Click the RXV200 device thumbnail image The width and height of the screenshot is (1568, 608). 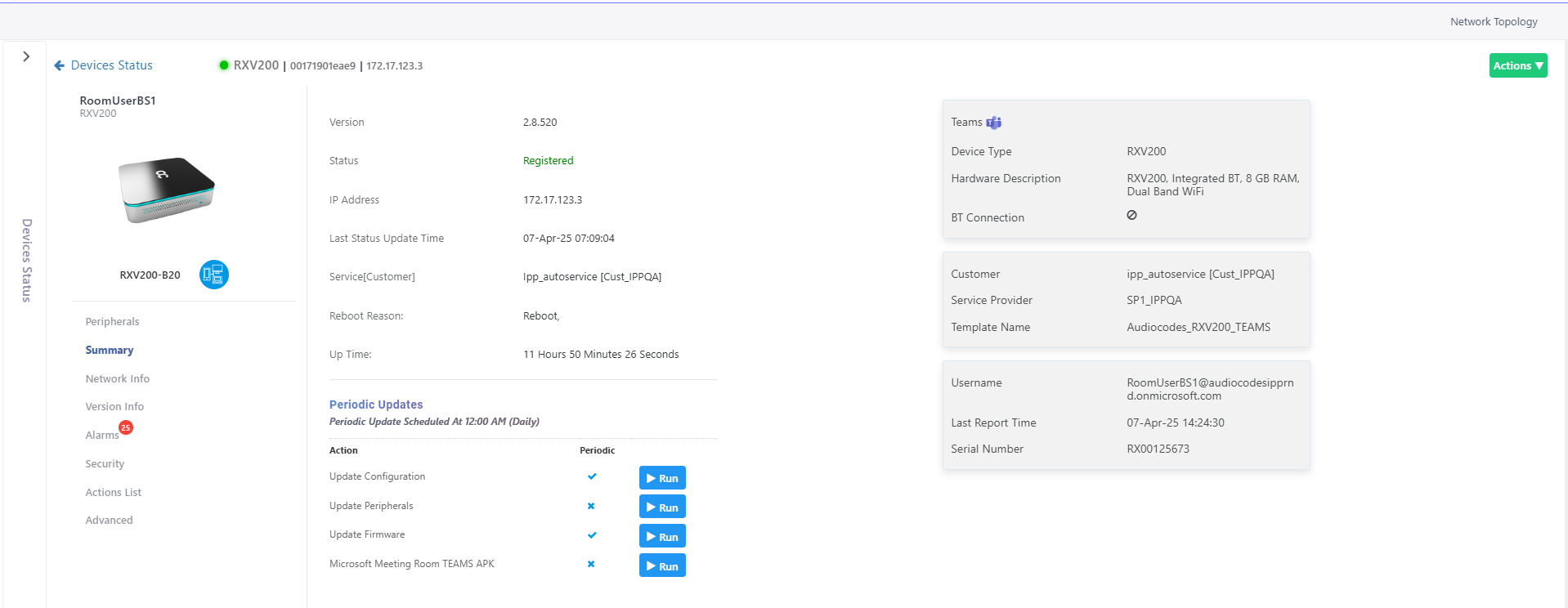(x=167, y=190)
